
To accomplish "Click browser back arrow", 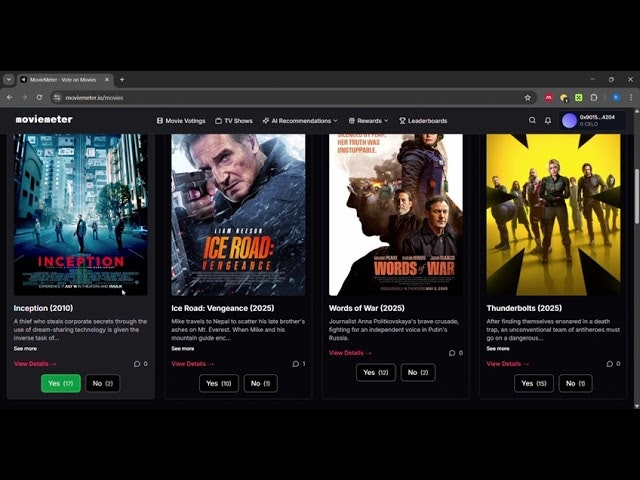I will pyautogui.click(x=9, y=98).
